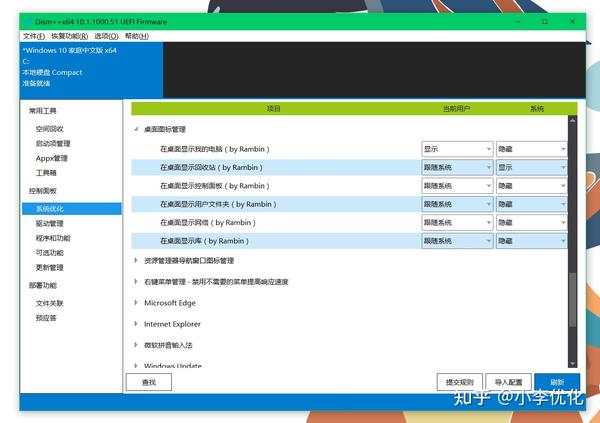
Task: Go to 程序和功能 in the sidebar
Action: pos(53,238)
